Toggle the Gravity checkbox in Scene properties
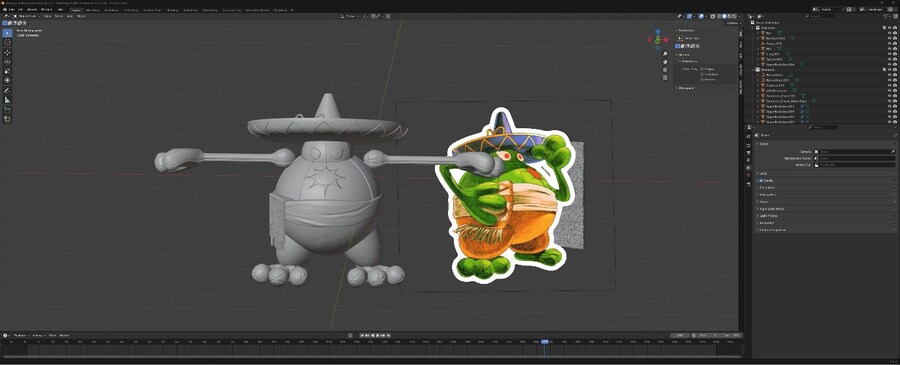Image resolution: width=900 pixels, height=365 pixels. [762, 180]
